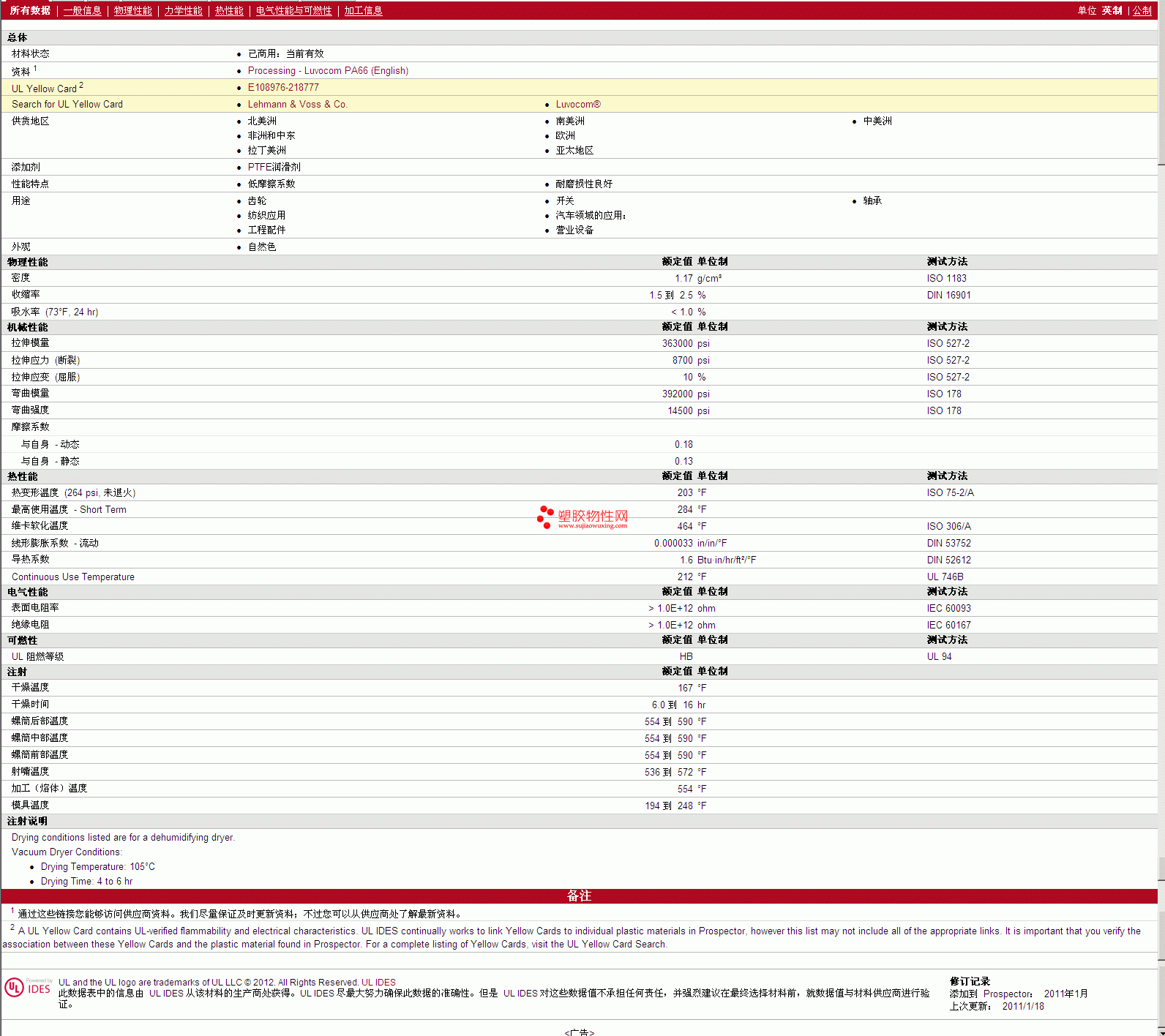1165x1036 pixels.
Task: Click Drying Time: 4 to 6 hr note
Action: (86, 881)
